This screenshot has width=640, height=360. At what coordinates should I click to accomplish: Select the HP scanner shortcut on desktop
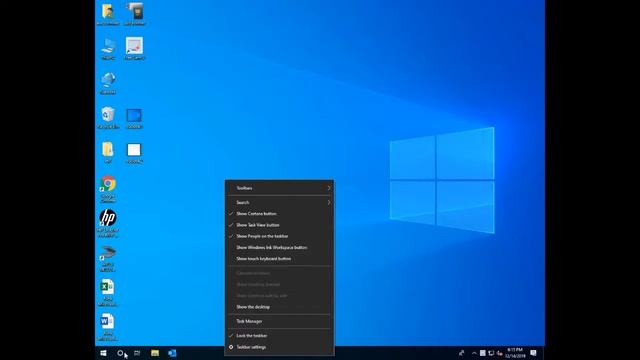(107, 258)
